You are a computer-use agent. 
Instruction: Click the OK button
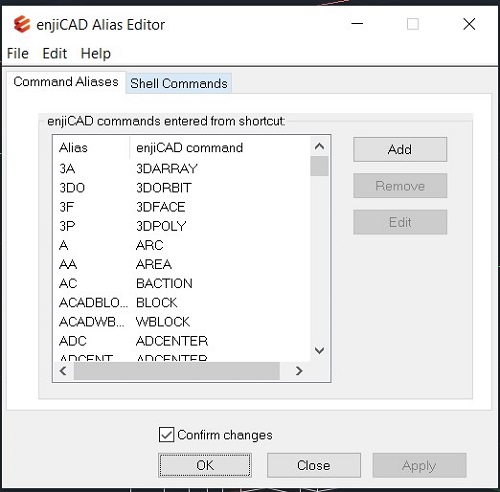click(205, 465)
